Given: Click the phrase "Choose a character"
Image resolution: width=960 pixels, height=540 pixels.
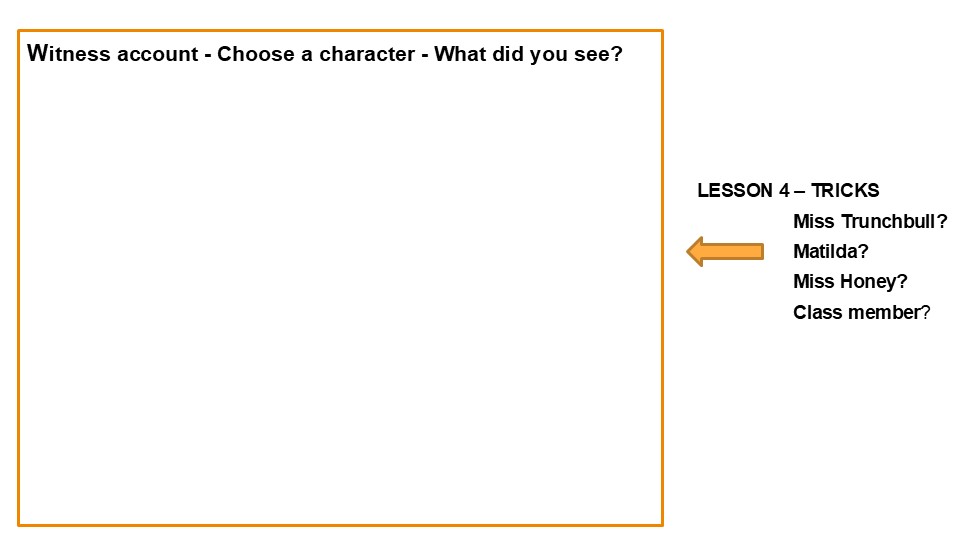Looking at the screenshot, I should 316,54.
